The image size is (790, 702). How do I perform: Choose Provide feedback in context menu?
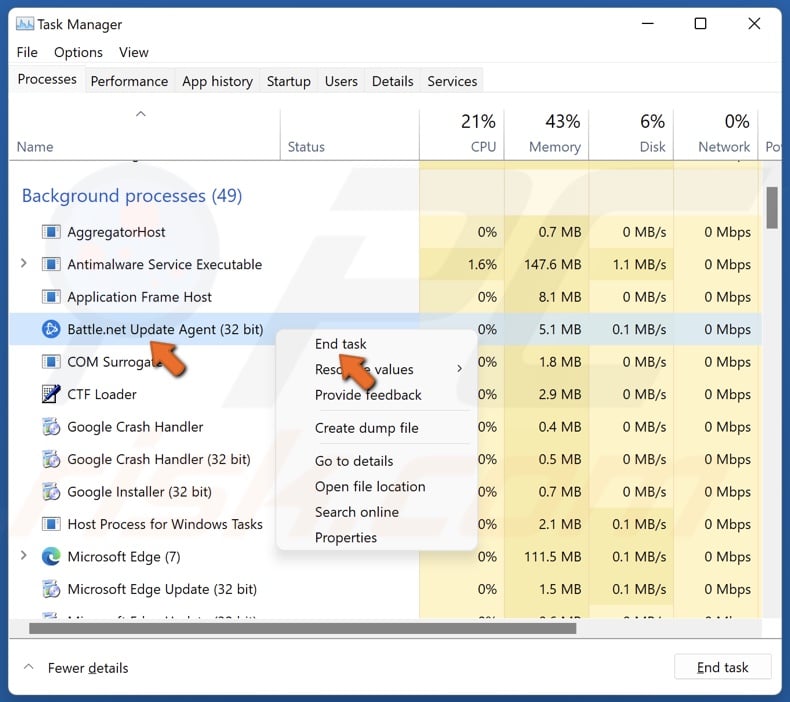[368, 395]
